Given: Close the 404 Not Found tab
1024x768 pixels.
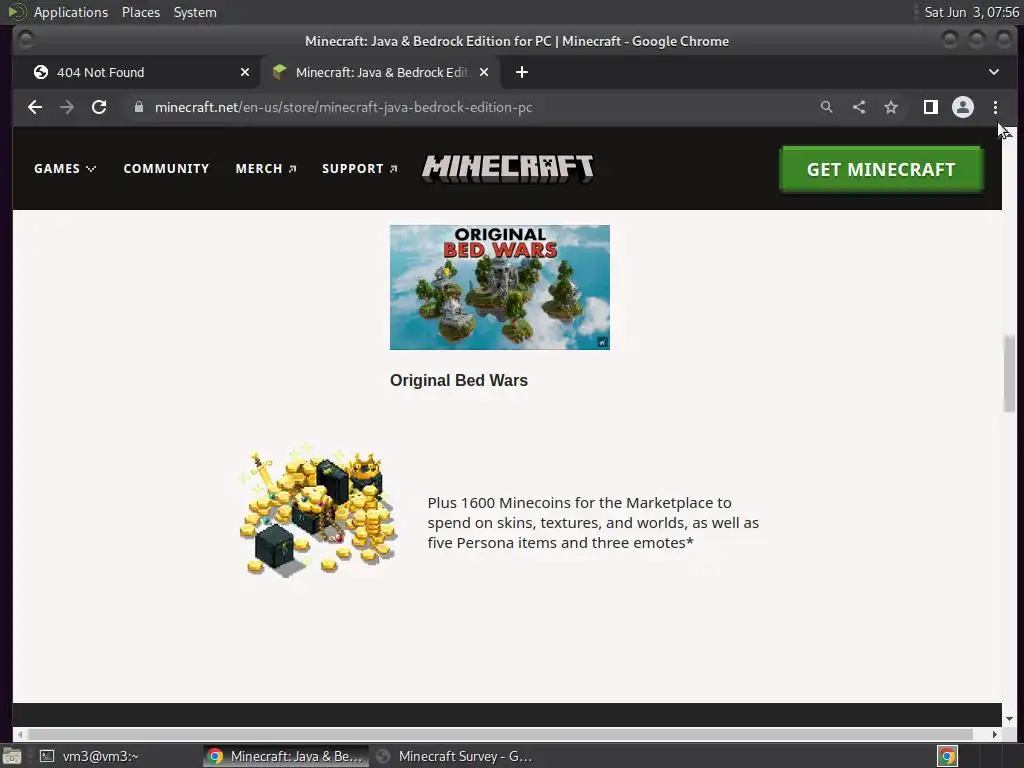Looking at the screenshot, I should click(x=245, y=72).
